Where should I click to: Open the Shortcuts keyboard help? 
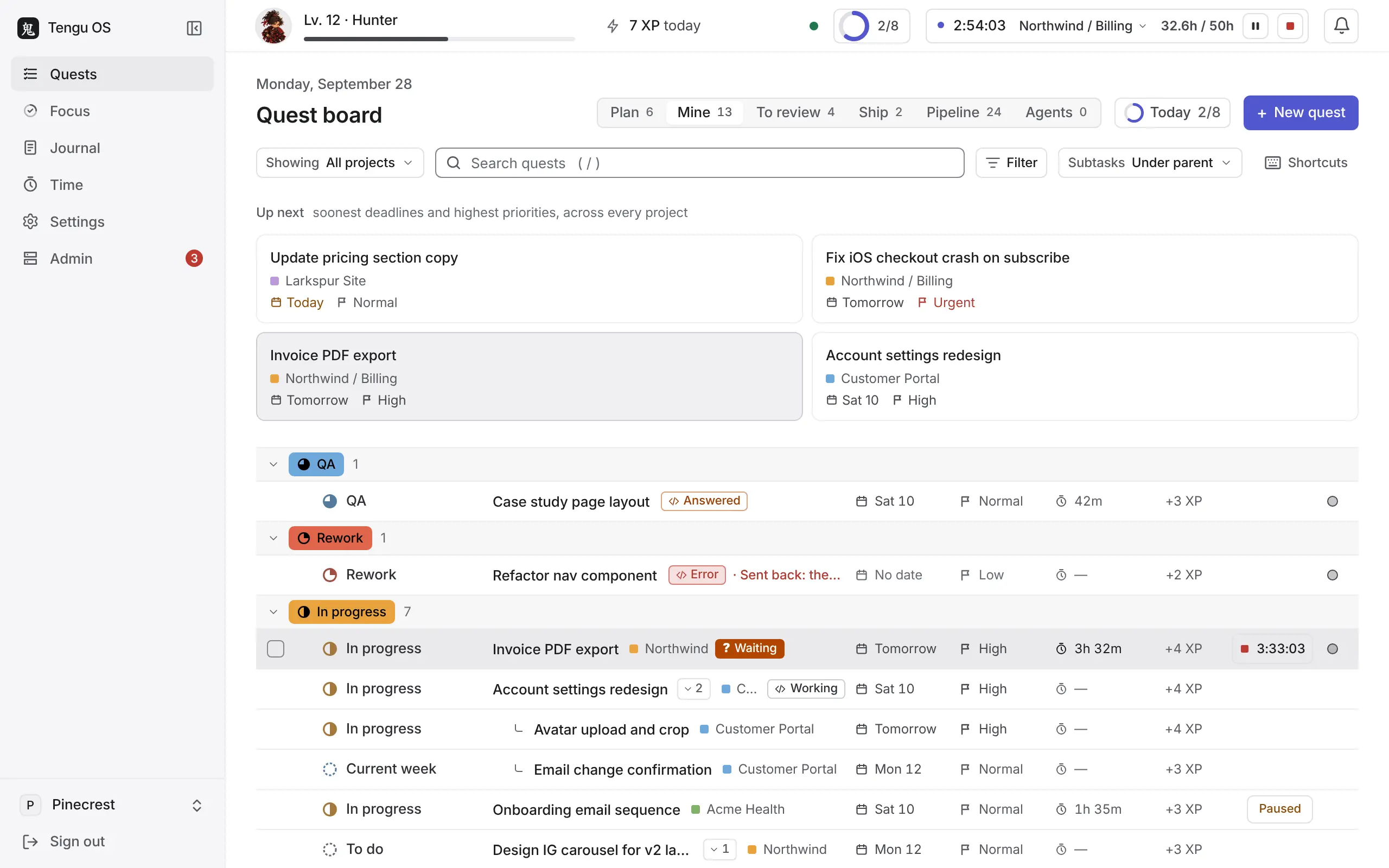coord(1306,162)
